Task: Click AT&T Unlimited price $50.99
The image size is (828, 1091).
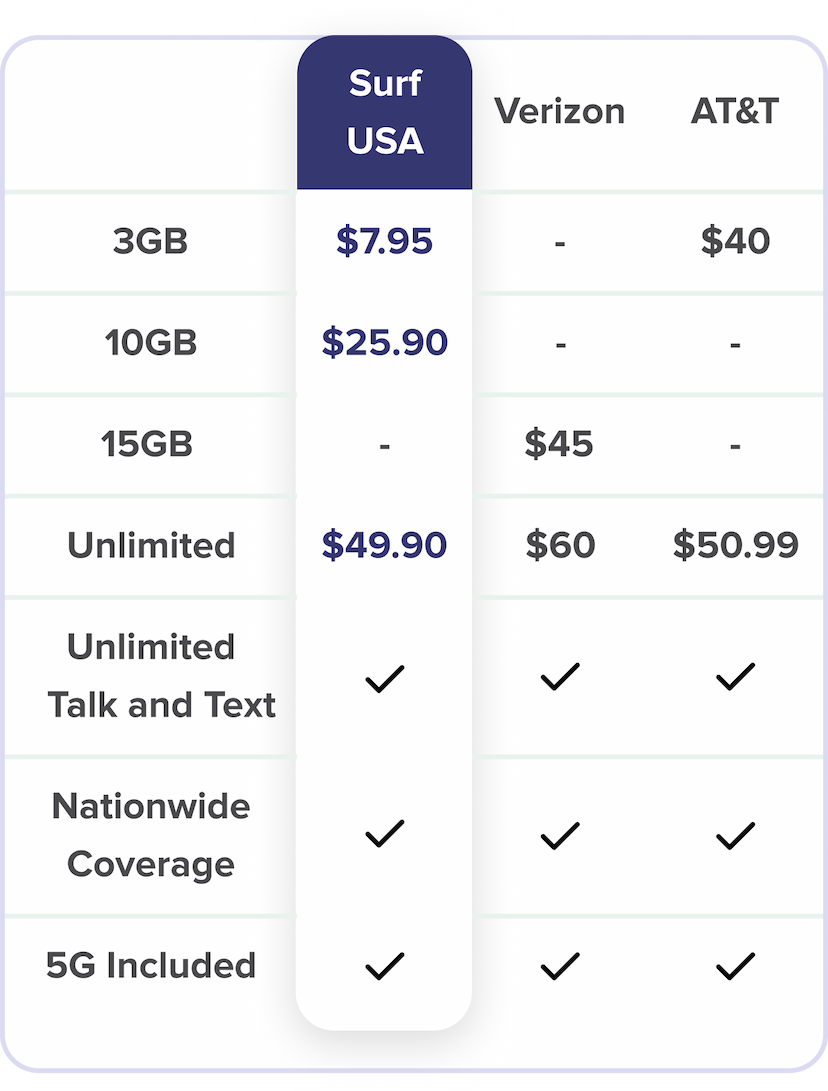Action: tap(735, 545)
